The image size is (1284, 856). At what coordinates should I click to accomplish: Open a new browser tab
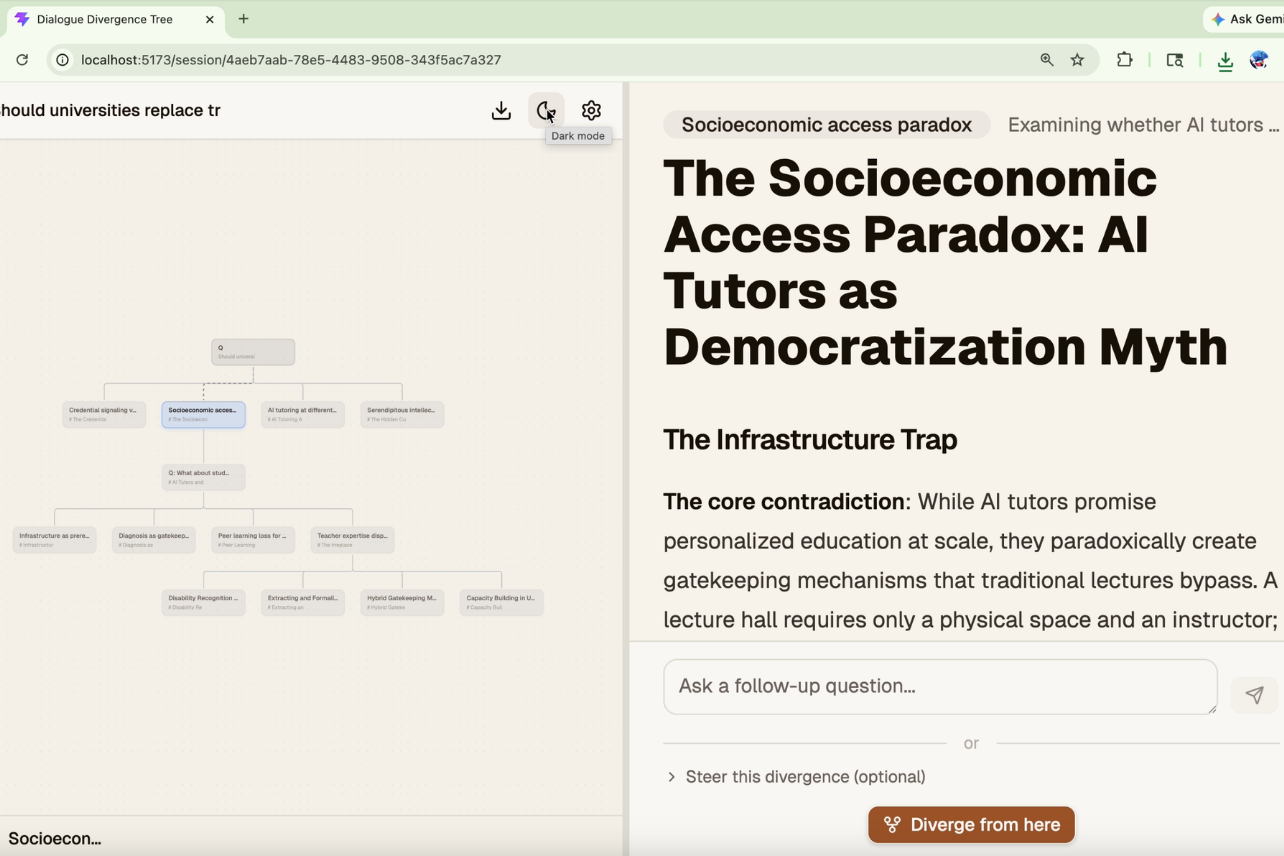click(244, 19)
